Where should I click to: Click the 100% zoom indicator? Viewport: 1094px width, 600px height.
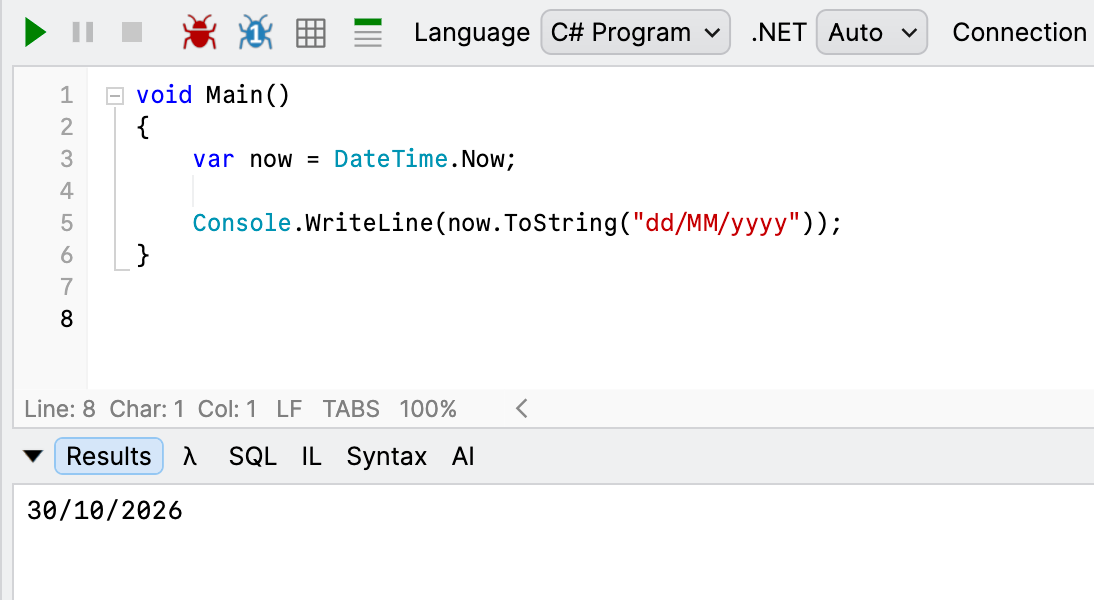428,409
